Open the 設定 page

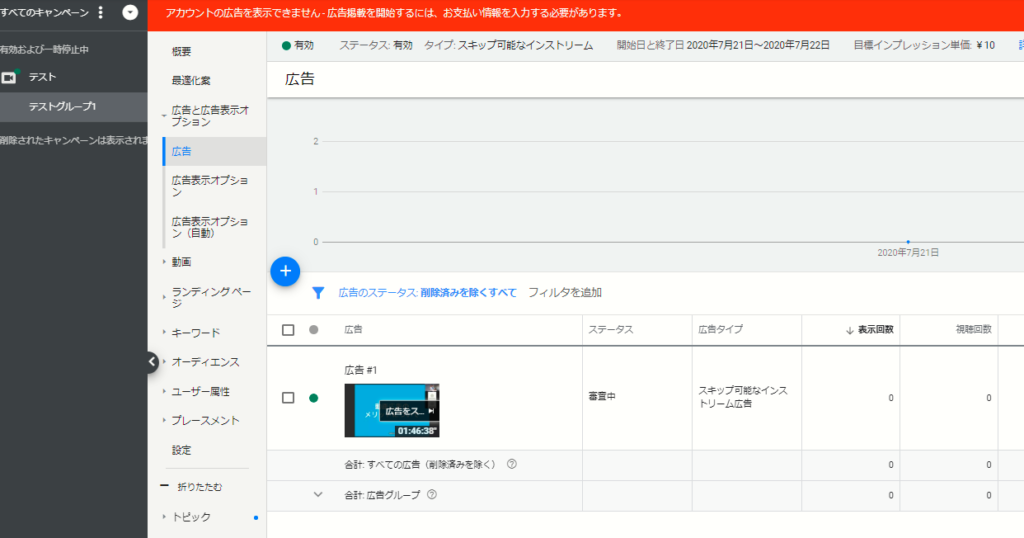pos(182,451)
